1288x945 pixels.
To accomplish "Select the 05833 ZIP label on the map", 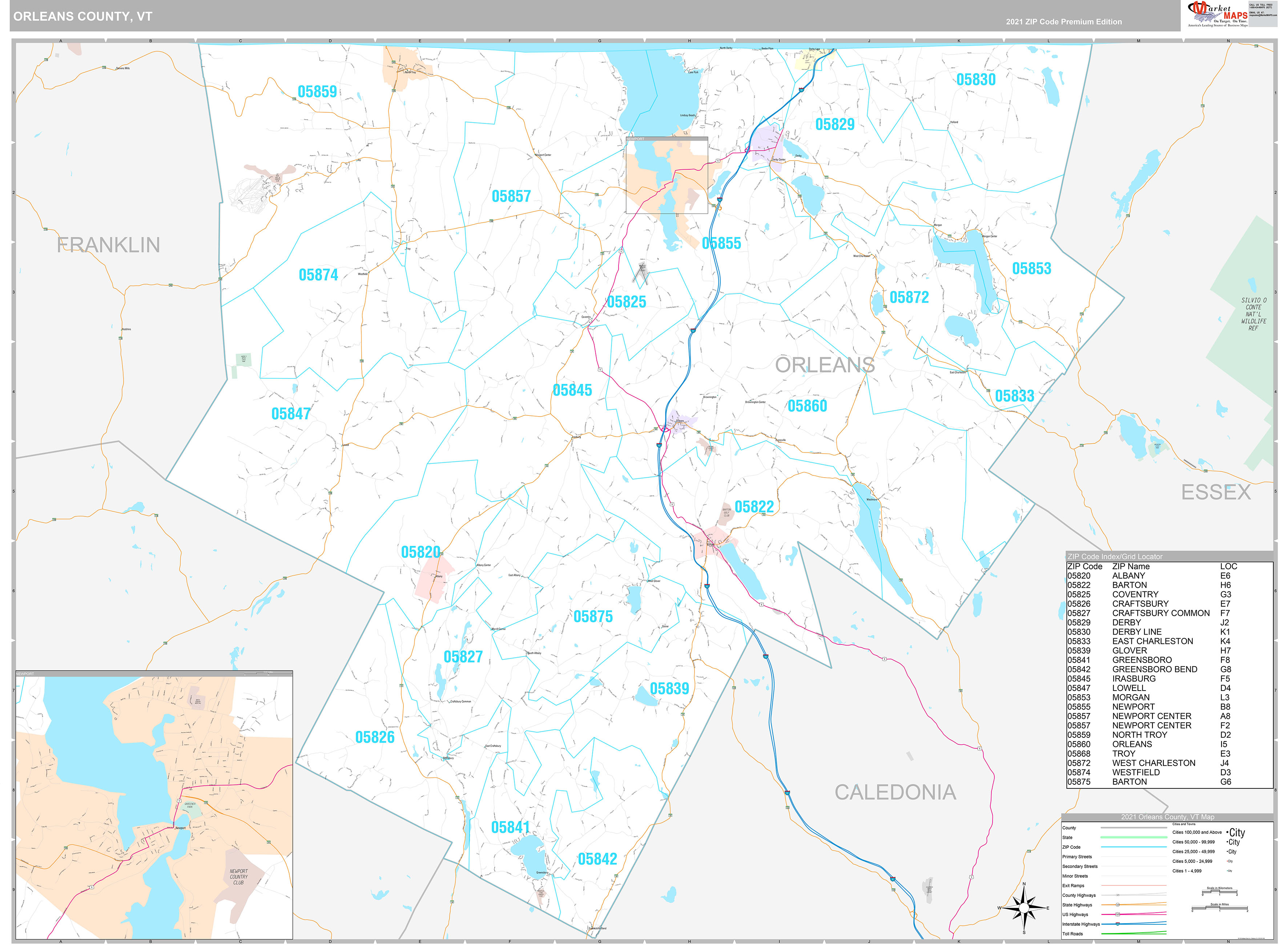I will [1014, 396].
